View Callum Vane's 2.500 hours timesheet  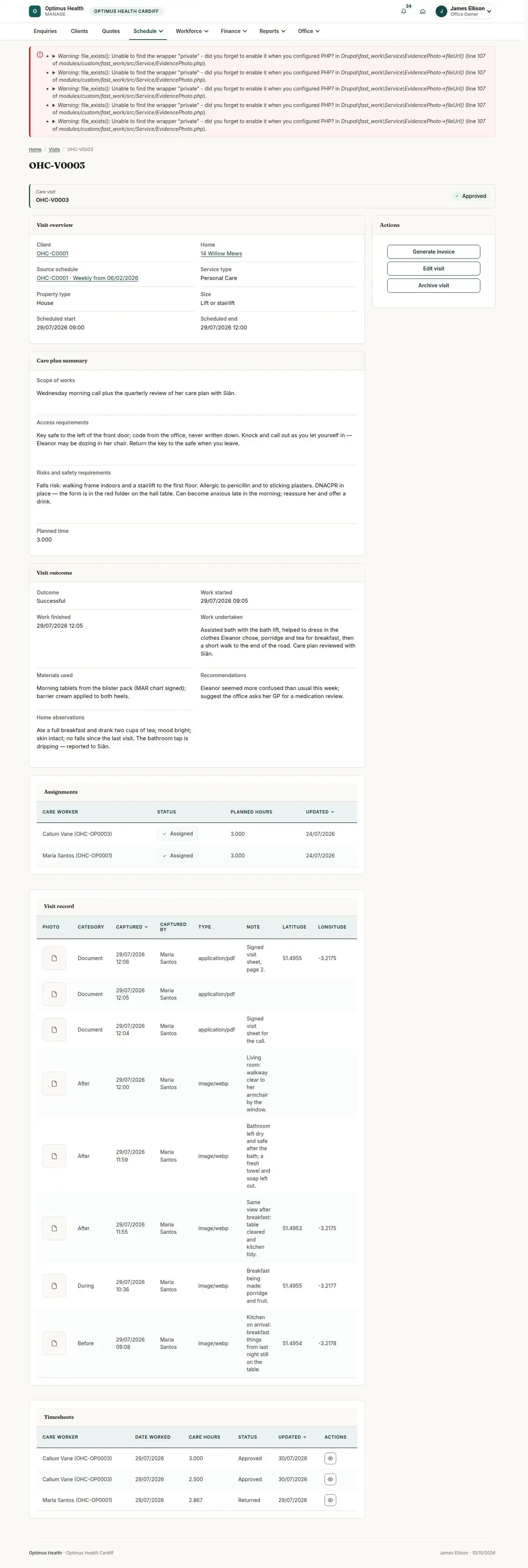(330, 1479)
